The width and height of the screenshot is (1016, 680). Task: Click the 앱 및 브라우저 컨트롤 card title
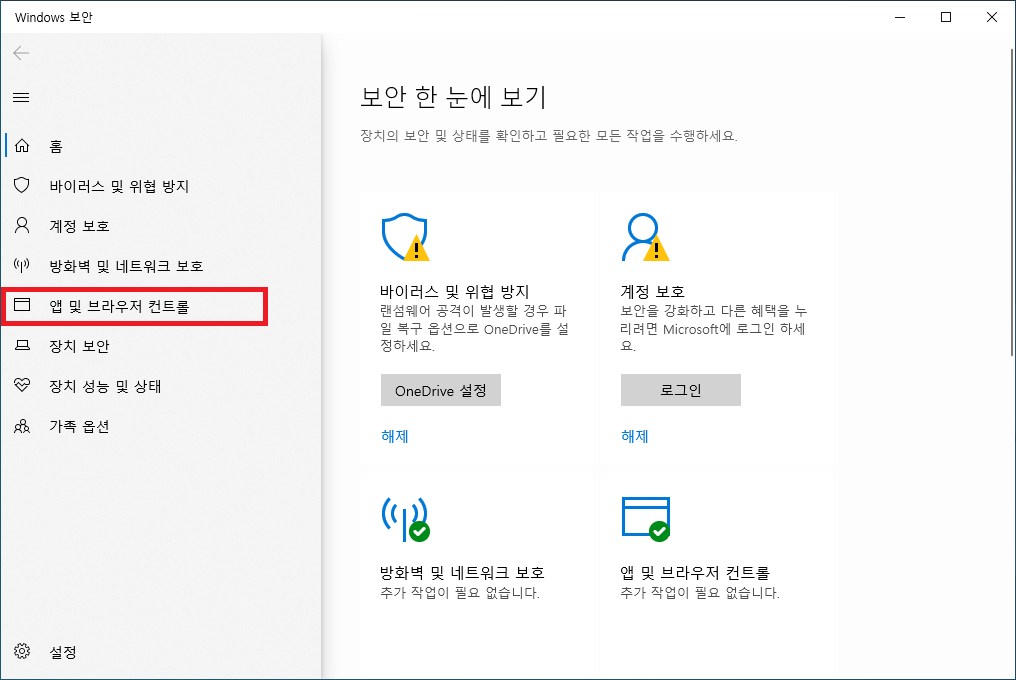(x=695, y=572)
